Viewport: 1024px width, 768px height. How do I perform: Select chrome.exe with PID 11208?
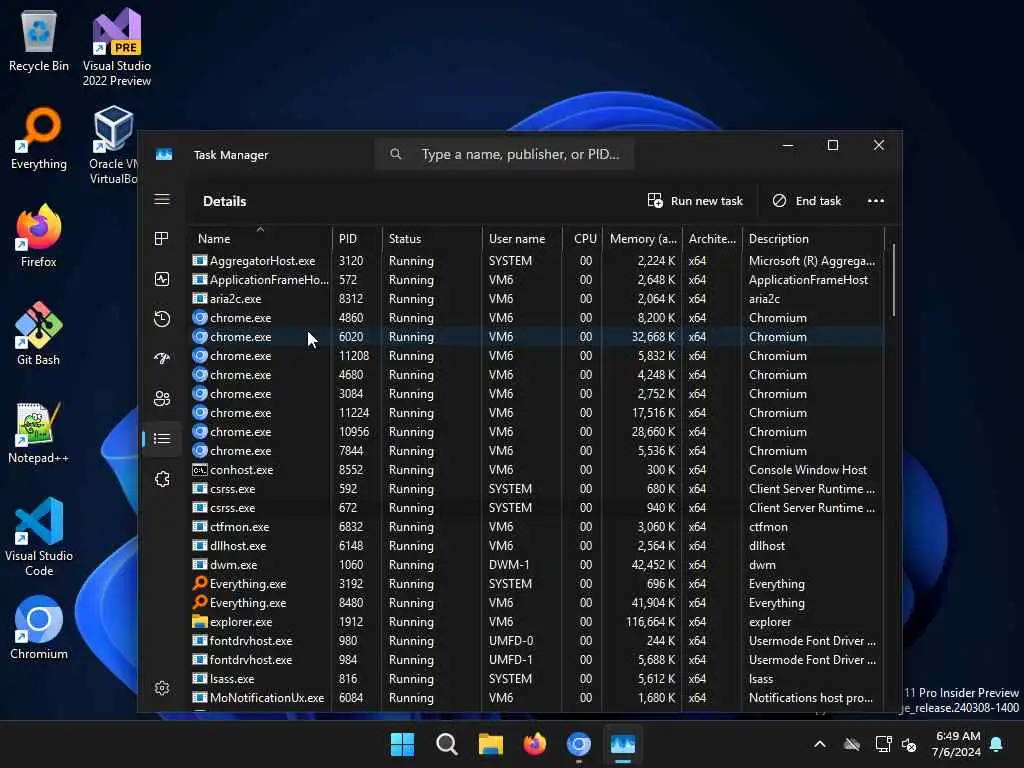tap(537, 356)
